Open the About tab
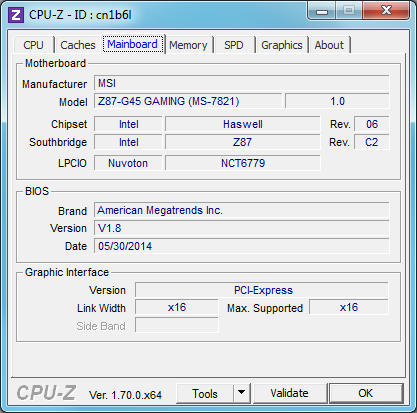The height and width of the screenshot is (413, 417). (329, 45)
